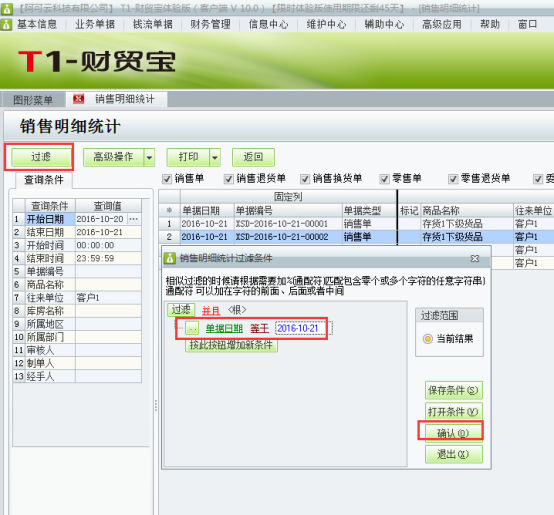Image resolution: width=554 pixels, height=515 pixels.
Task: Open the 维护中心 menu
Action: [326, 24]
